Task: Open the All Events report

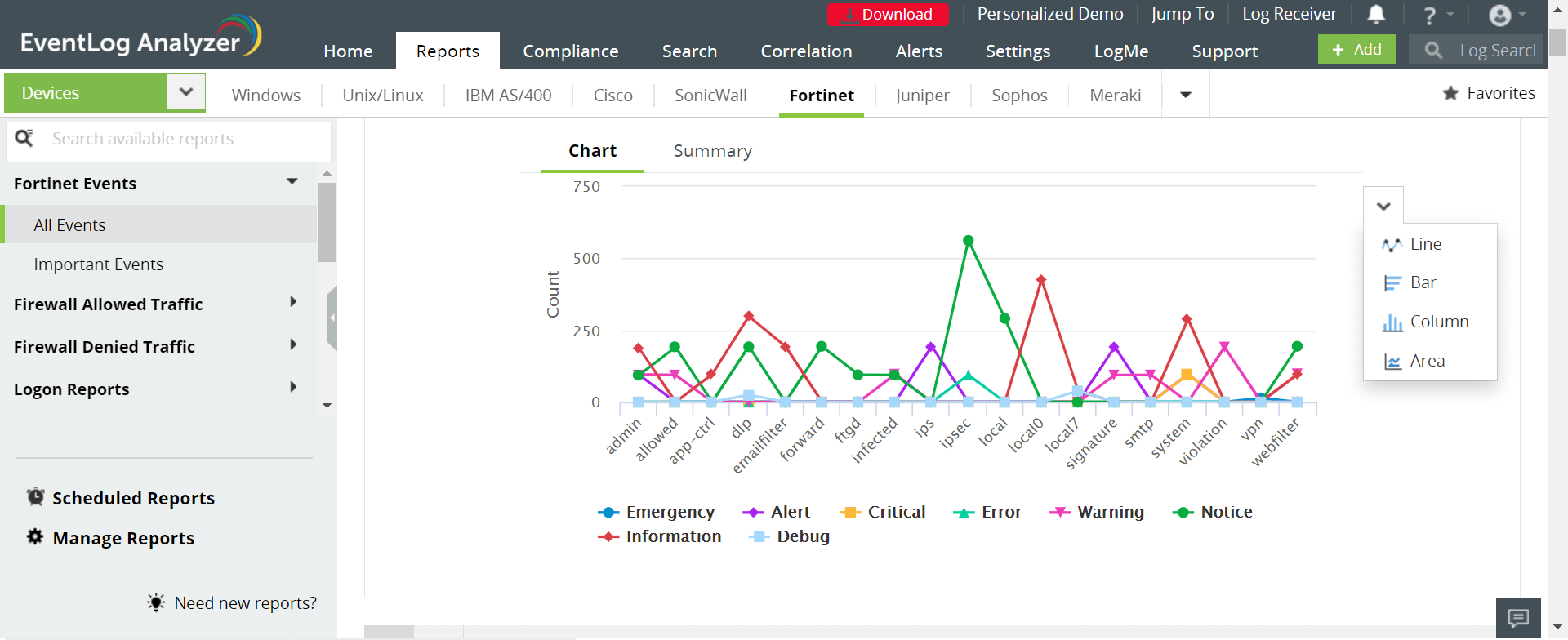Action: (160, 224)
